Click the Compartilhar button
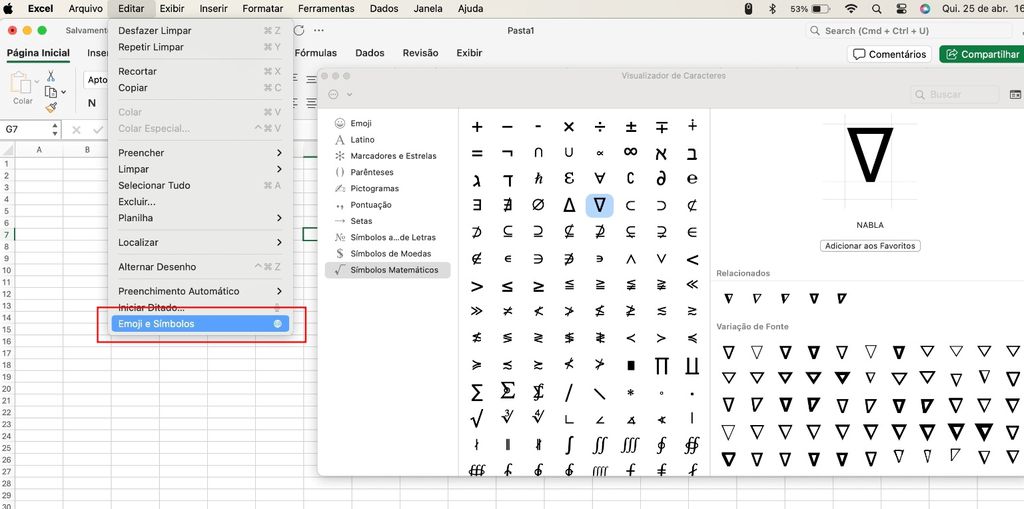The image size is (1024, 509). pos(982,54)
